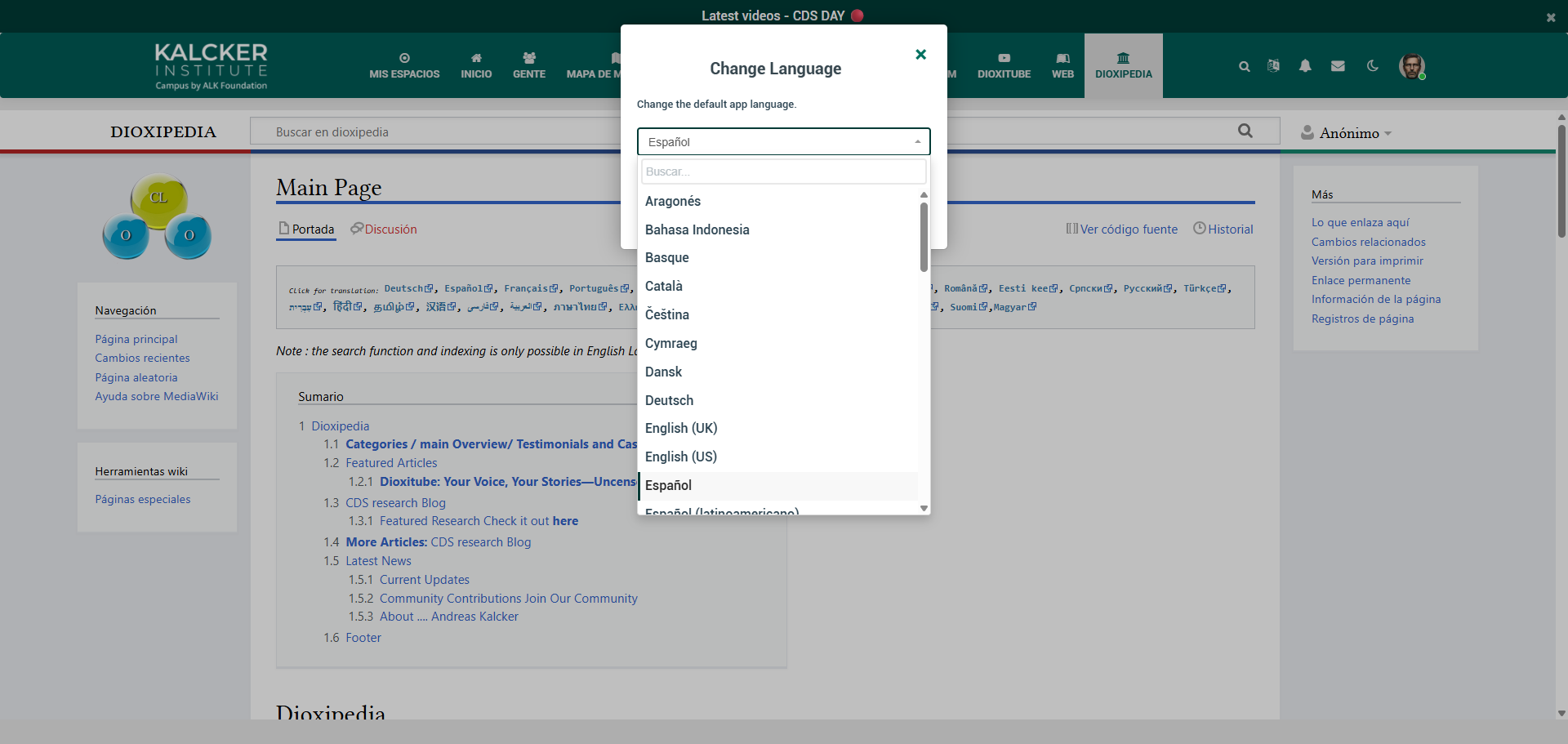Toggle dark mode moon icon
Screen dimensions: 1568x744
click(1373, 66)
